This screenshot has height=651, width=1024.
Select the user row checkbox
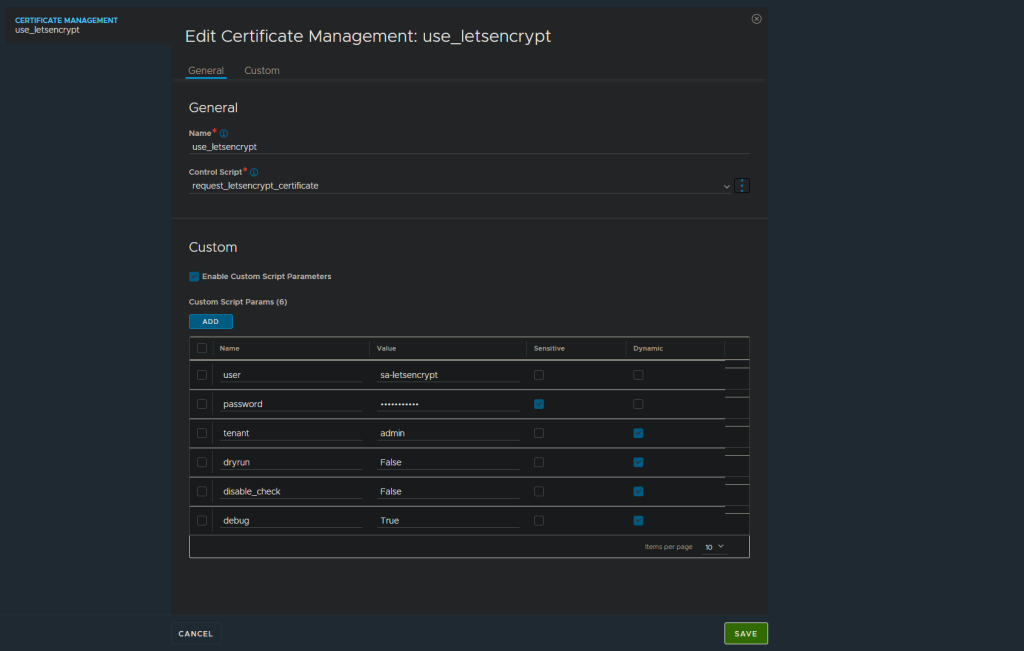202,375
